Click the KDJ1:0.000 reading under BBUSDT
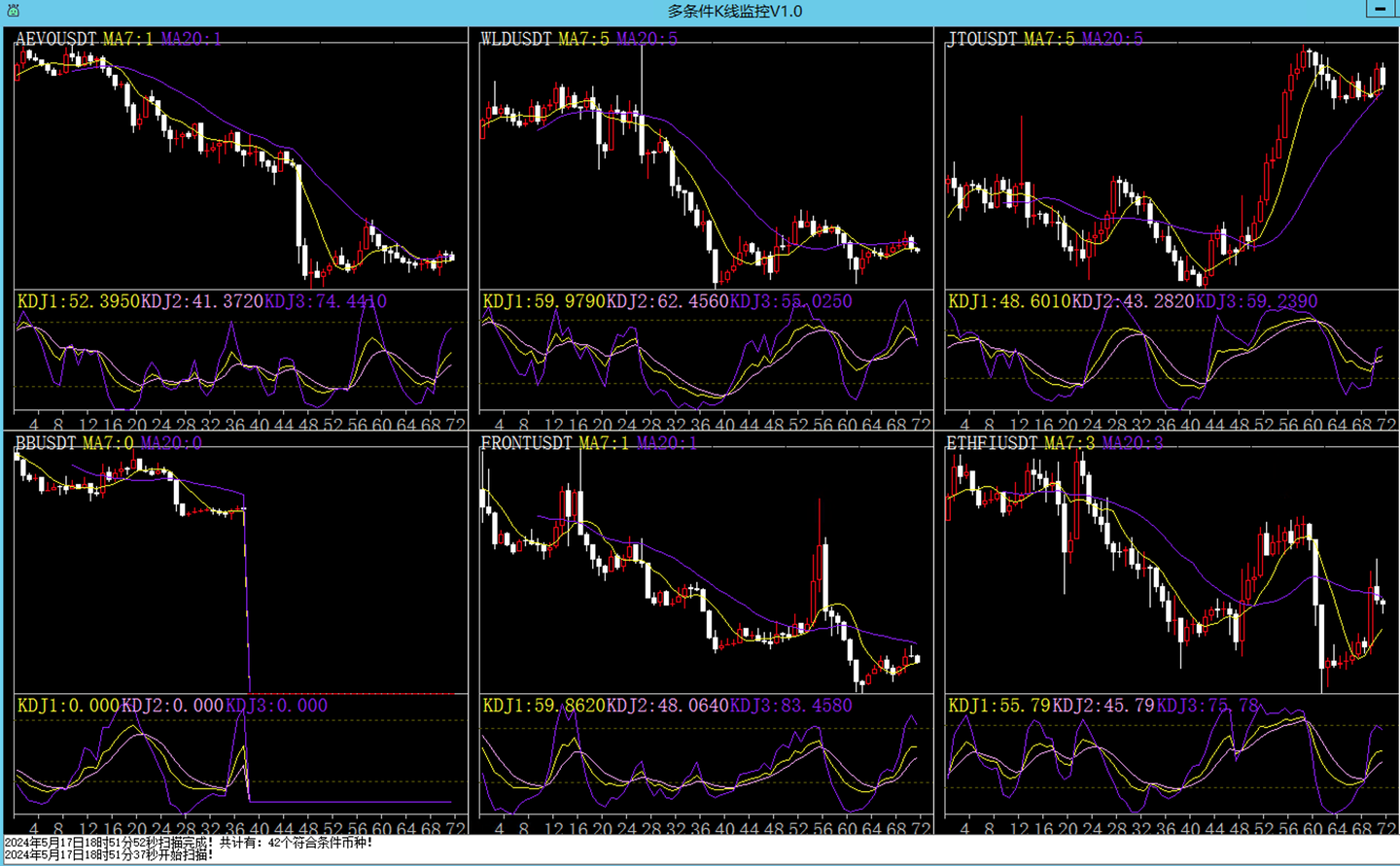1400x866 pixels. 68,706
